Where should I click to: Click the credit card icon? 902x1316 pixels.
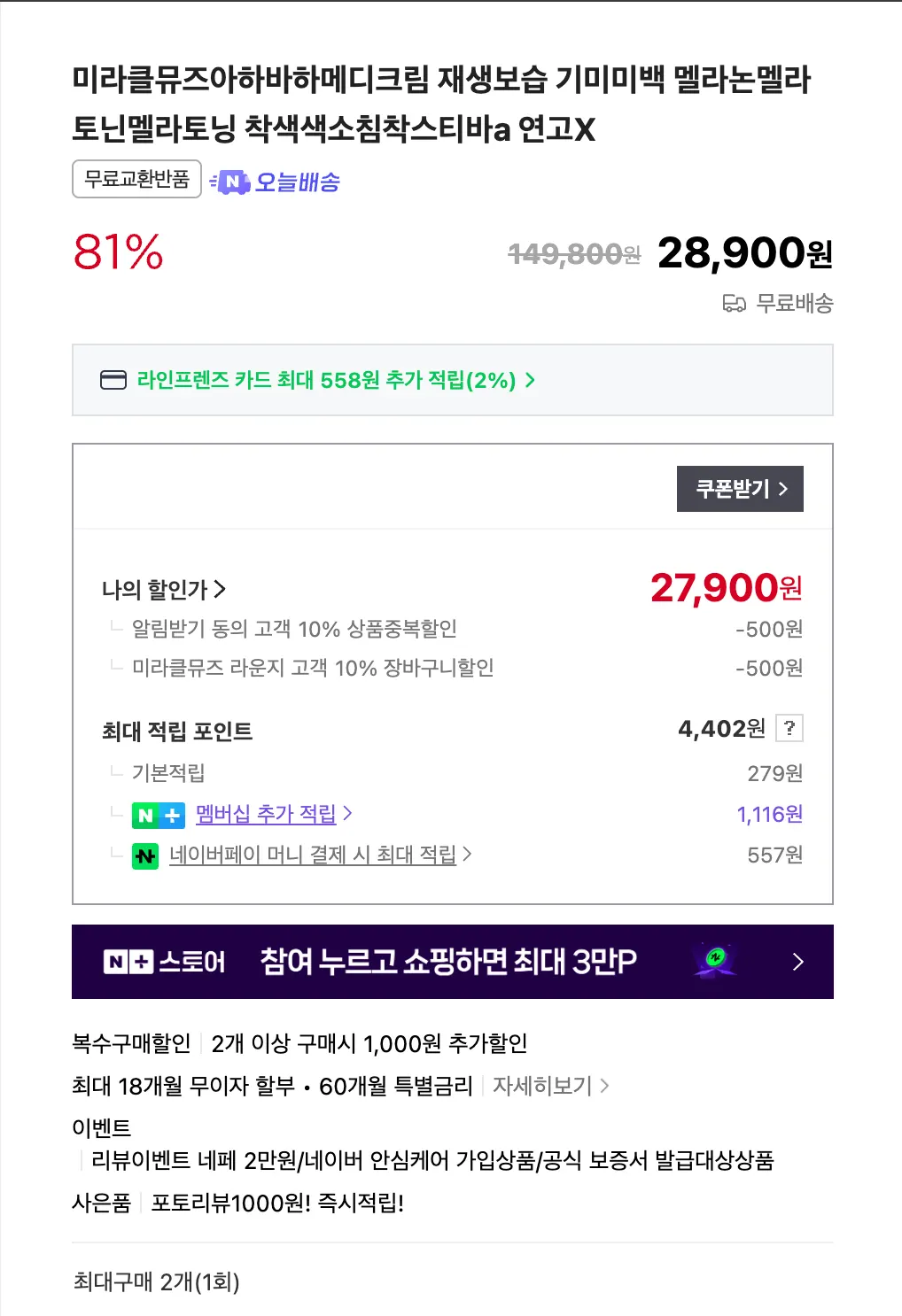[113, 380]
